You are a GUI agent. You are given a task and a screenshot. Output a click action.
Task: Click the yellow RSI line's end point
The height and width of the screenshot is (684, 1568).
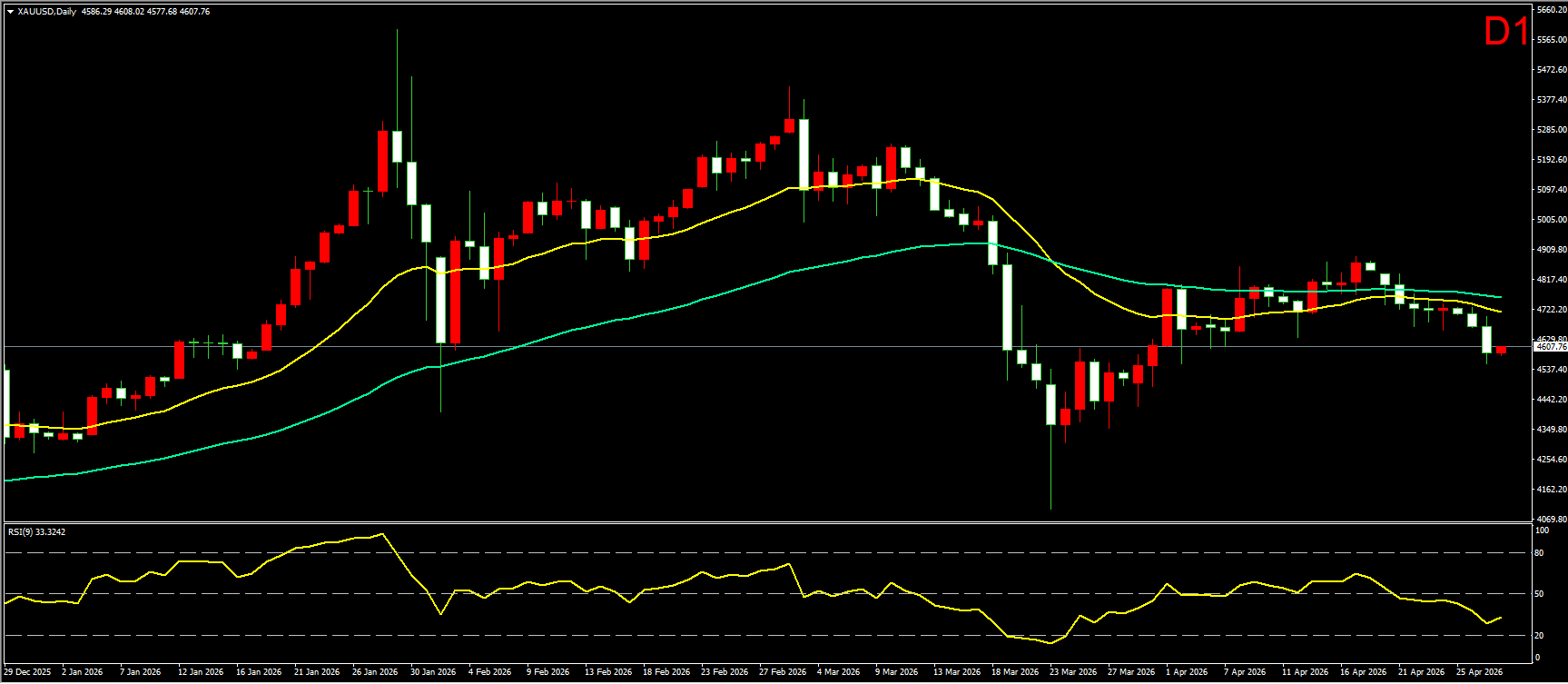1500,618
